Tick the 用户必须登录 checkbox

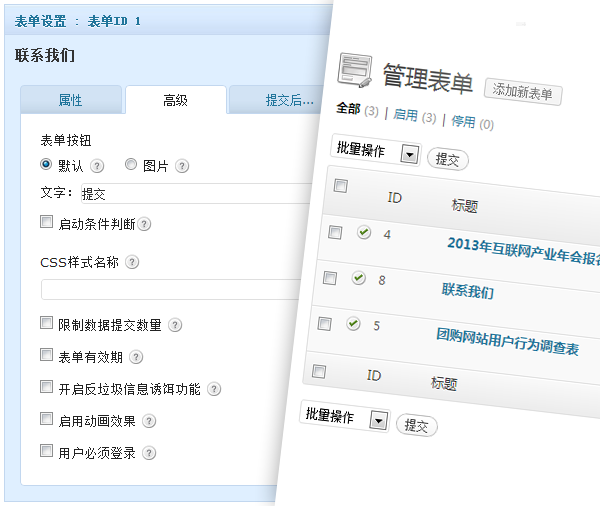click(x=46, y=451)
